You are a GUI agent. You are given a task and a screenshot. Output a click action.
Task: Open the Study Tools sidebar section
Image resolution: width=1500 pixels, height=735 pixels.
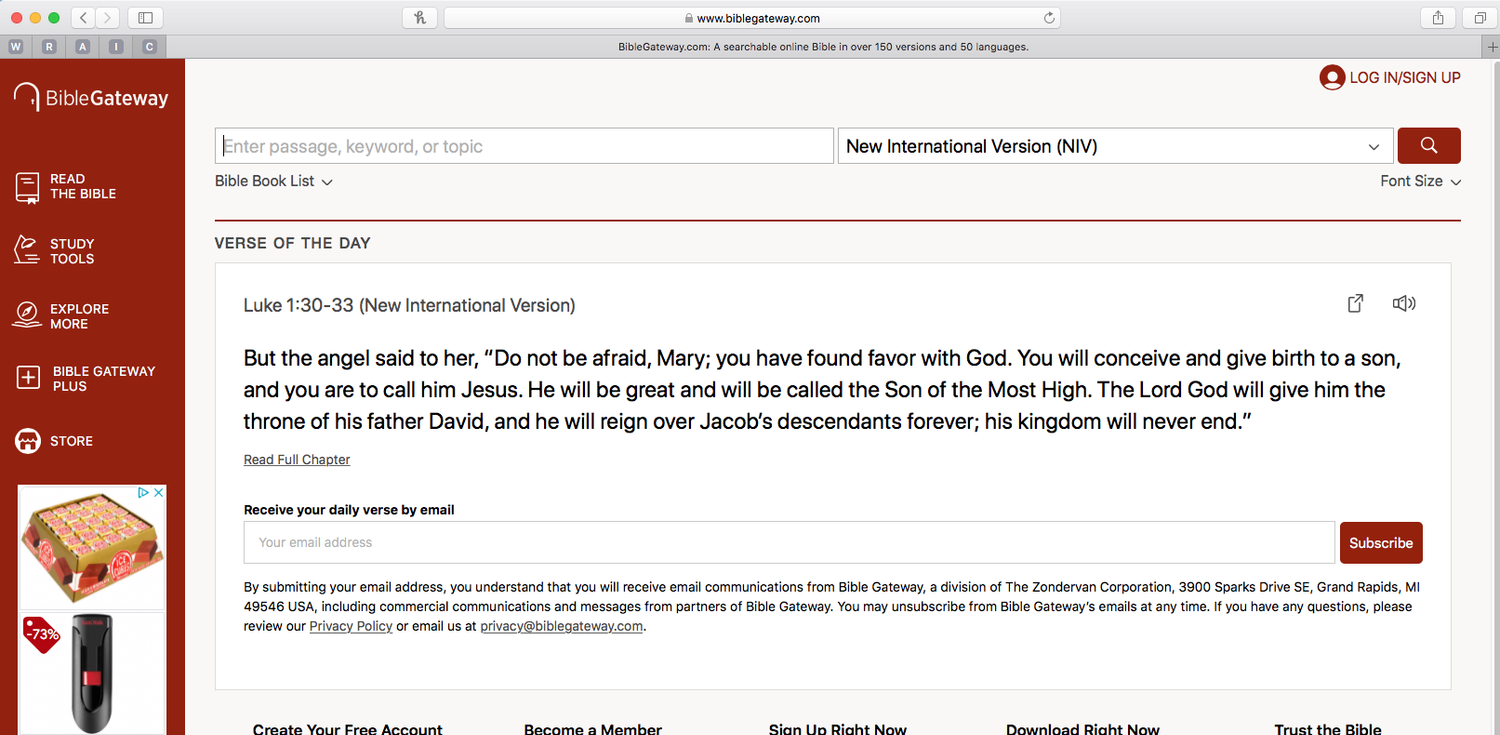tap(55, 251)
